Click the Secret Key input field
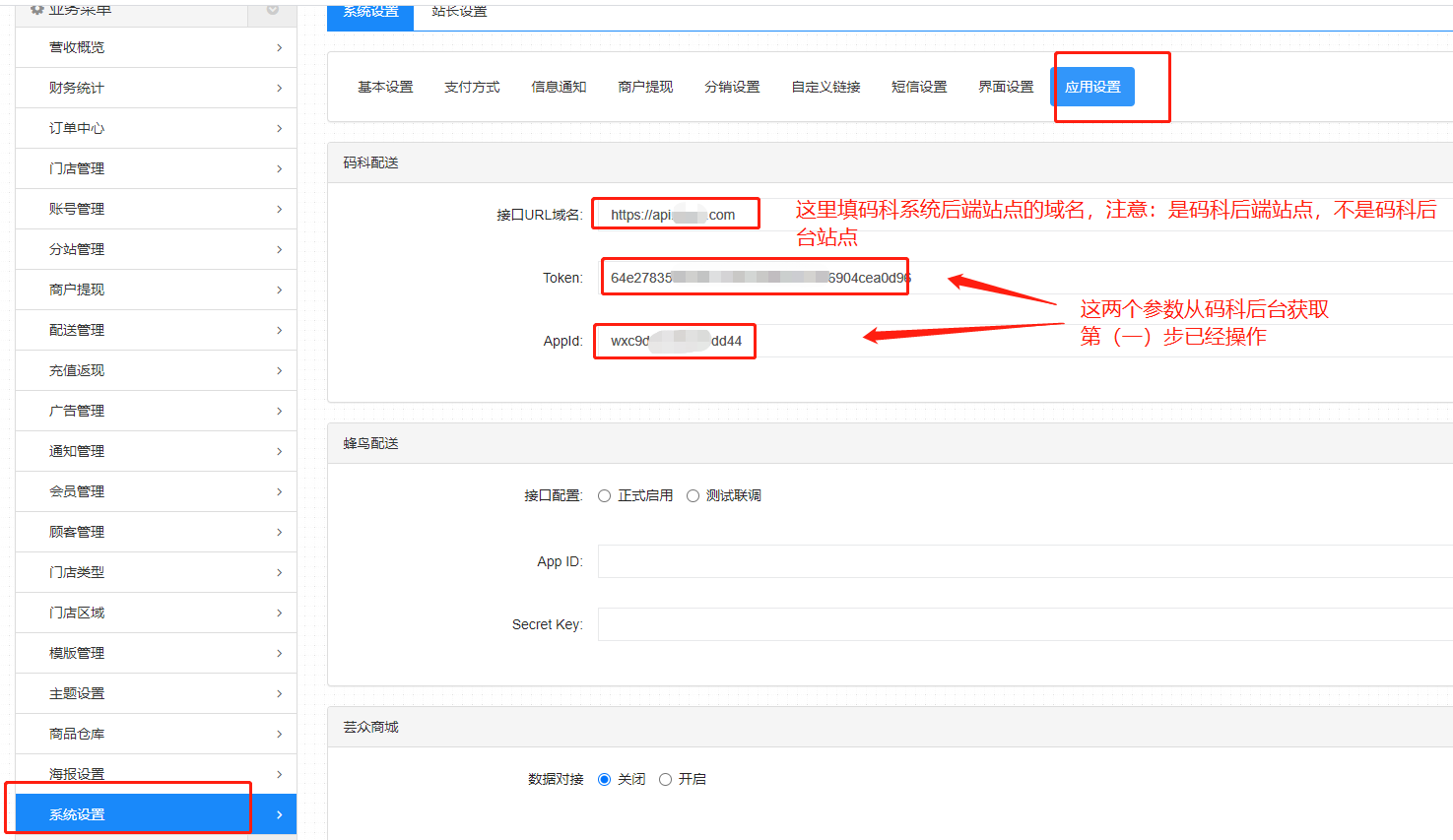This screenshot has height=840, width=1453. (887, 623)
